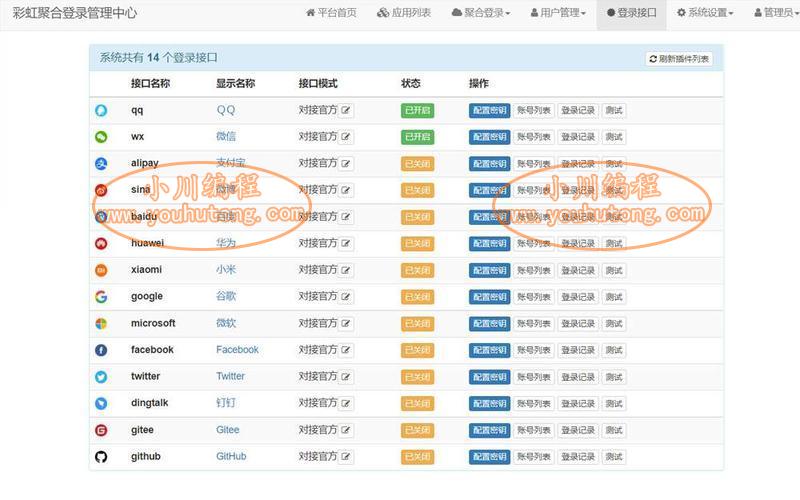Image resolution: width=800 pixels, height=500 pixels.
Task: Click the QQ penguin icon
Action: 101,110
